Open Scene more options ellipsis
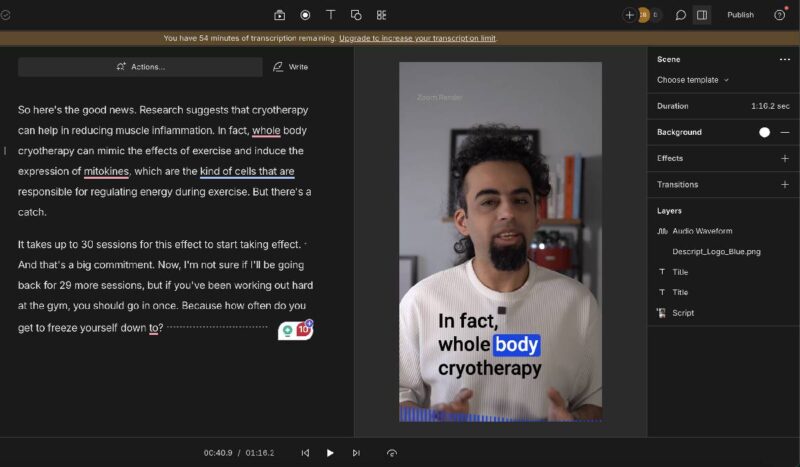This screenshot has width=800, height=467. [x=785, y=60]
